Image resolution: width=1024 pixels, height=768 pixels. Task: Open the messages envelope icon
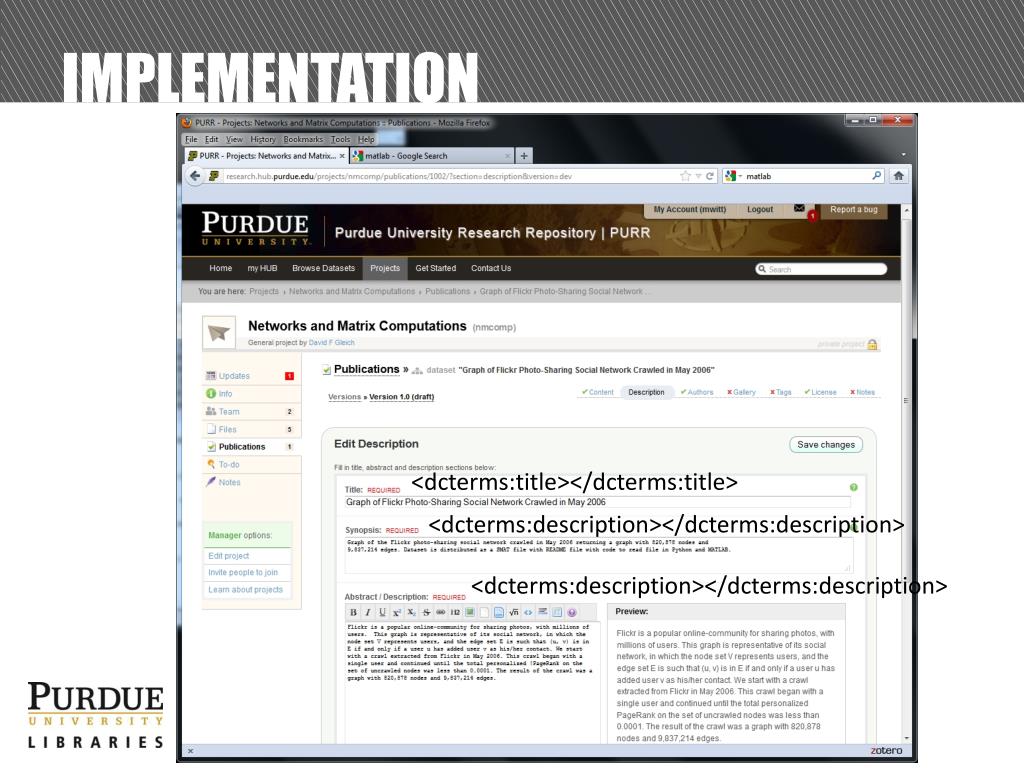pyautogui.click(x=799, y=208)
